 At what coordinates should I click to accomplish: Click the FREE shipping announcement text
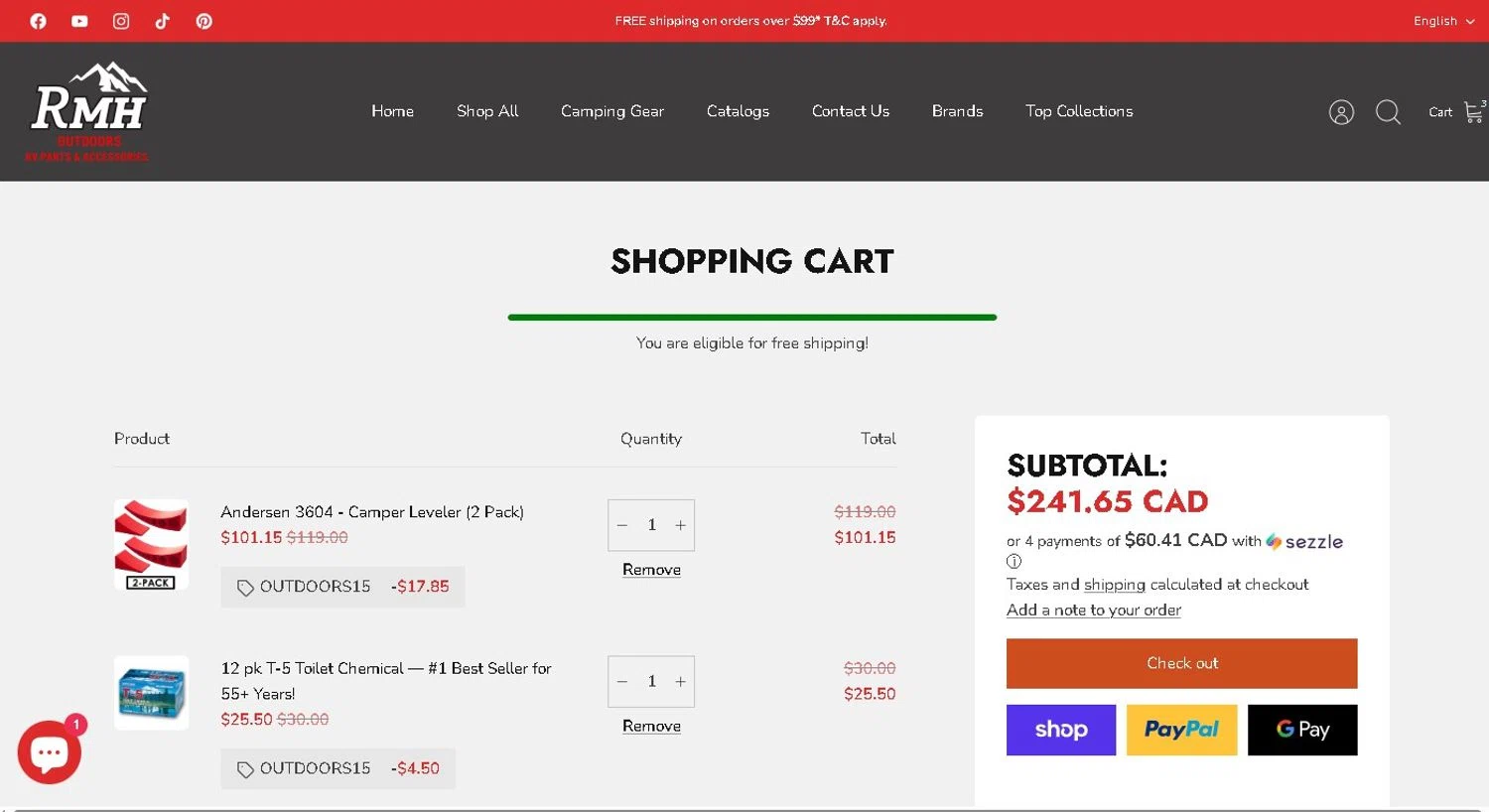pyautogui.click(x=750, y=21)
